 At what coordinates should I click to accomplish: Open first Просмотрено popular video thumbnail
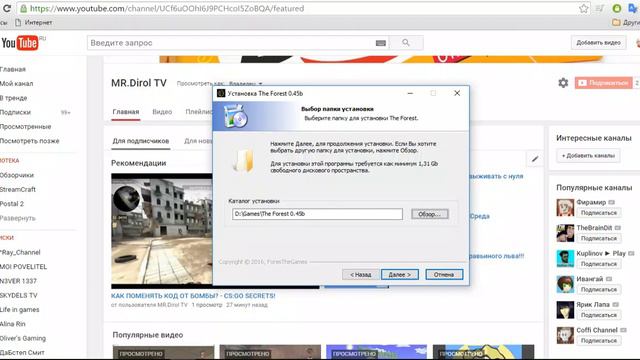pos(163,352)
